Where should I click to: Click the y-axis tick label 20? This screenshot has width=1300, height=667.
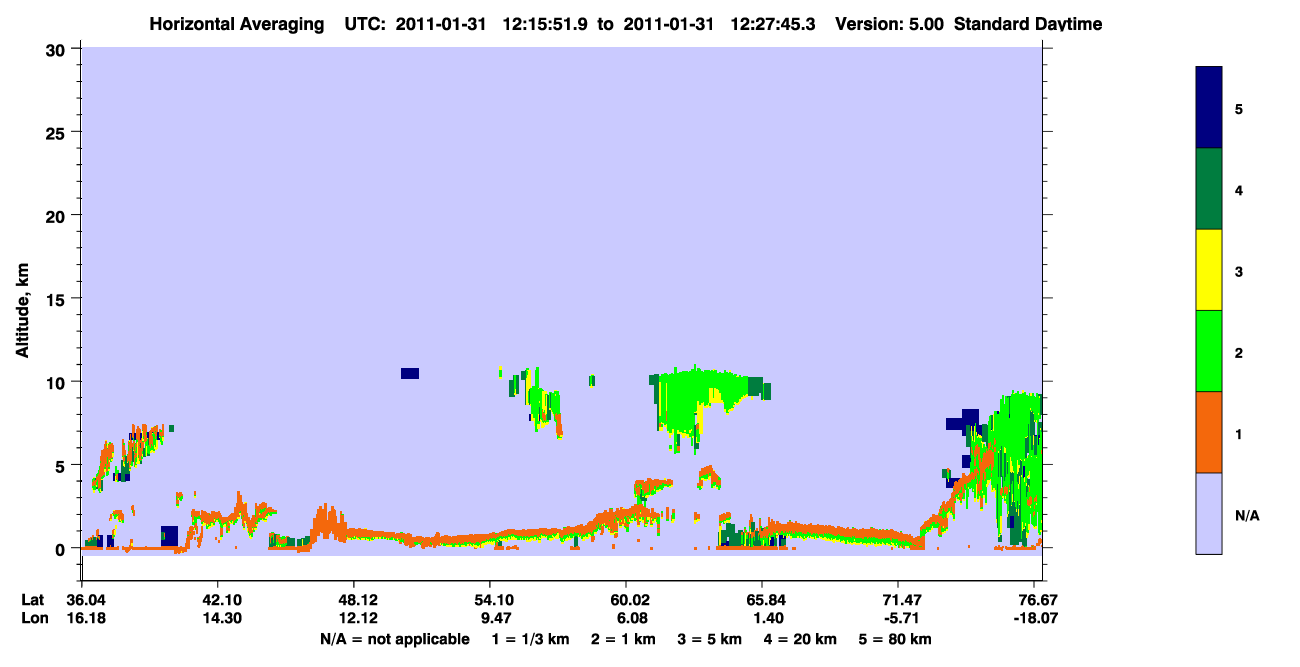pyautogui.click(x=58, y=215)
